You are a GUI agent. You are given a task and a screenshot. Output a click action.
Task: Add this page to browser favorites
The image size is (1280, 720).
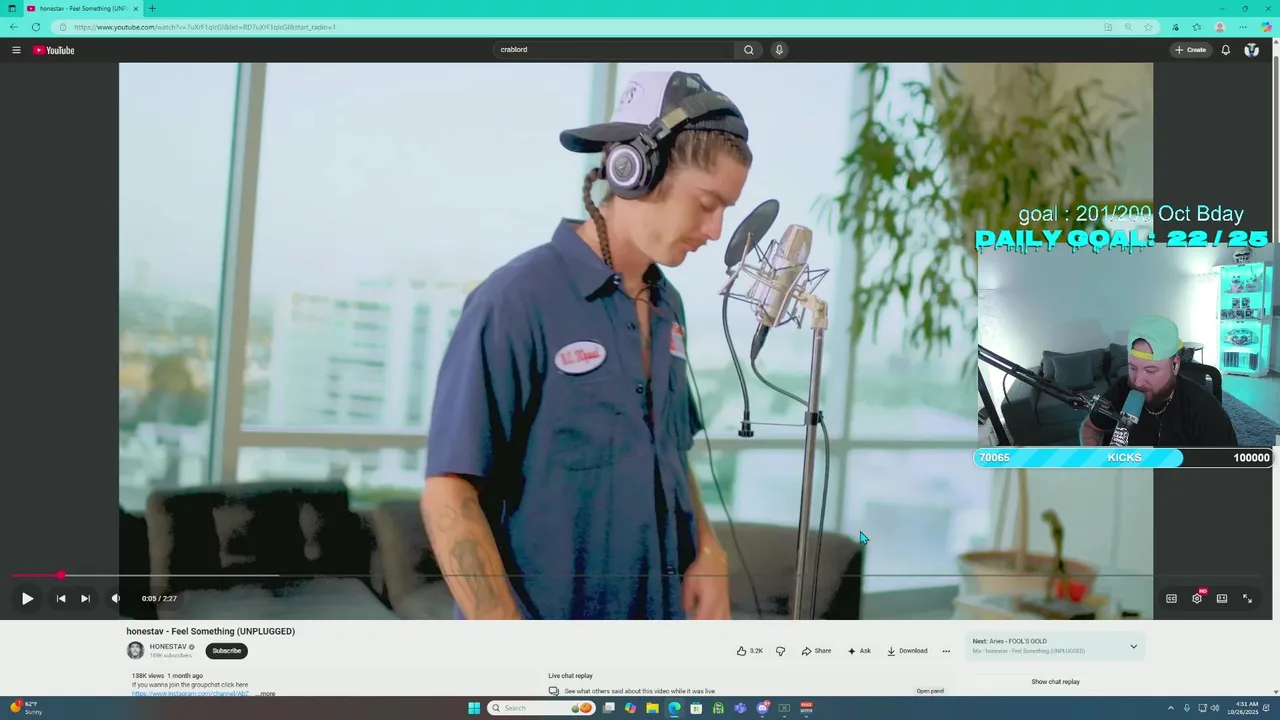coord(1148,27)
